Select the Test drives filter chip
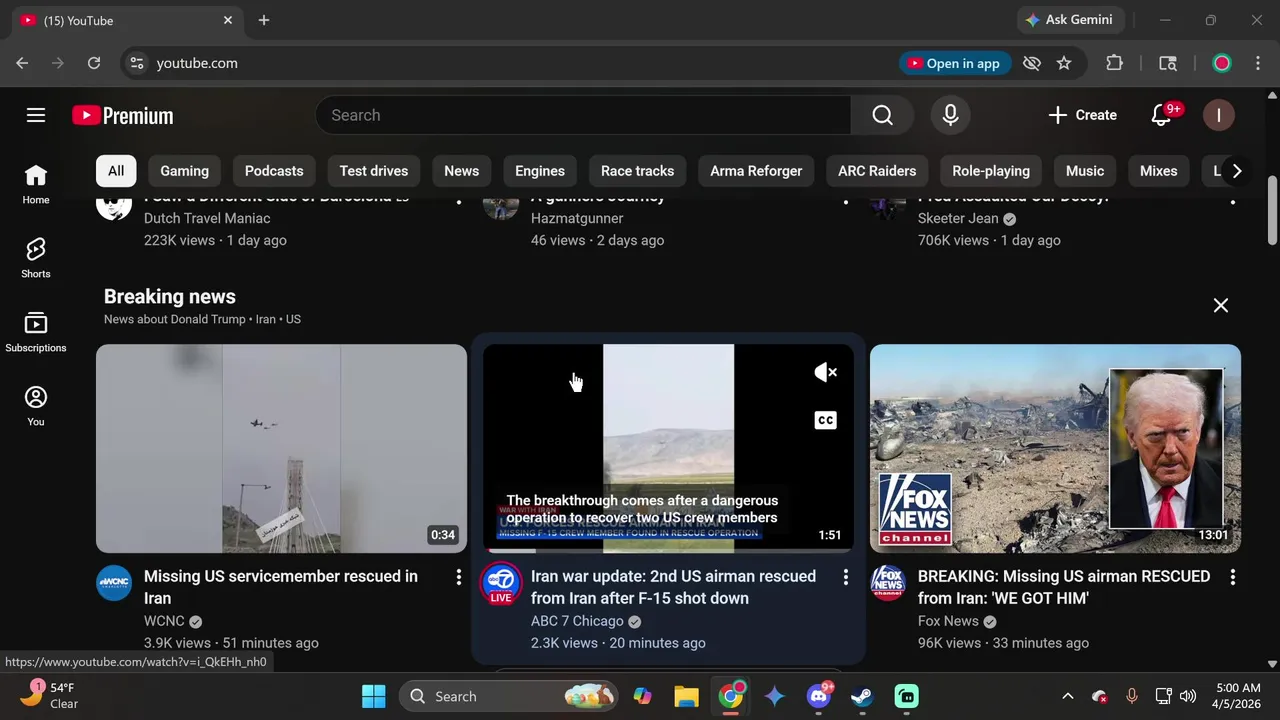Screen dimensions: 1280x720 point(374,171)
